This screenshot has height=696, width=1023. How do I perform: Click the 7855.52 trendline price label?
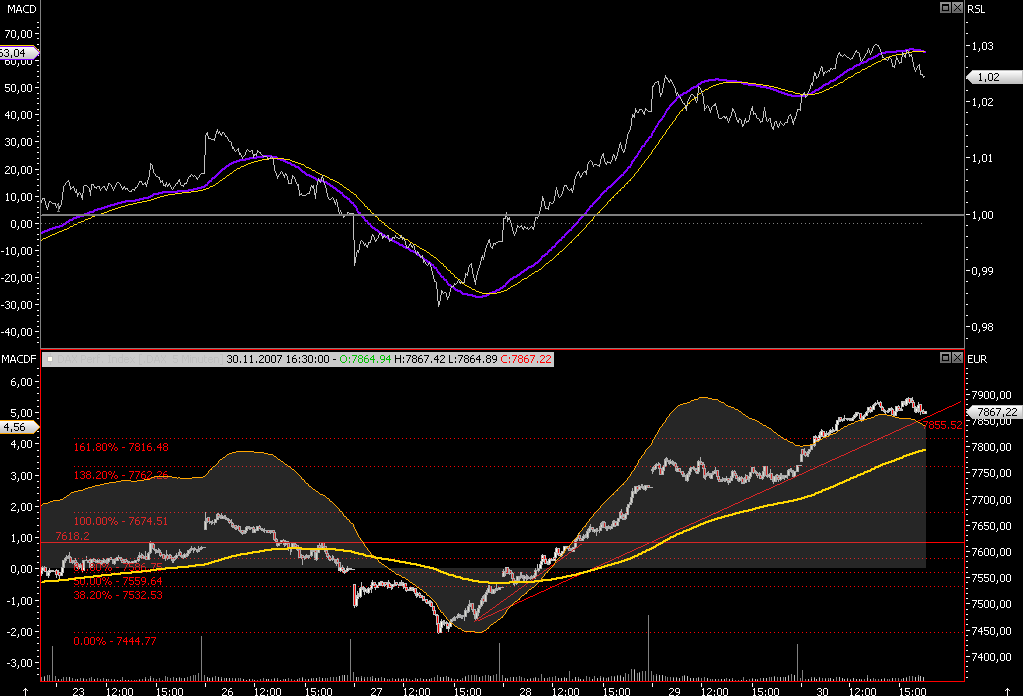click(944, 425)
